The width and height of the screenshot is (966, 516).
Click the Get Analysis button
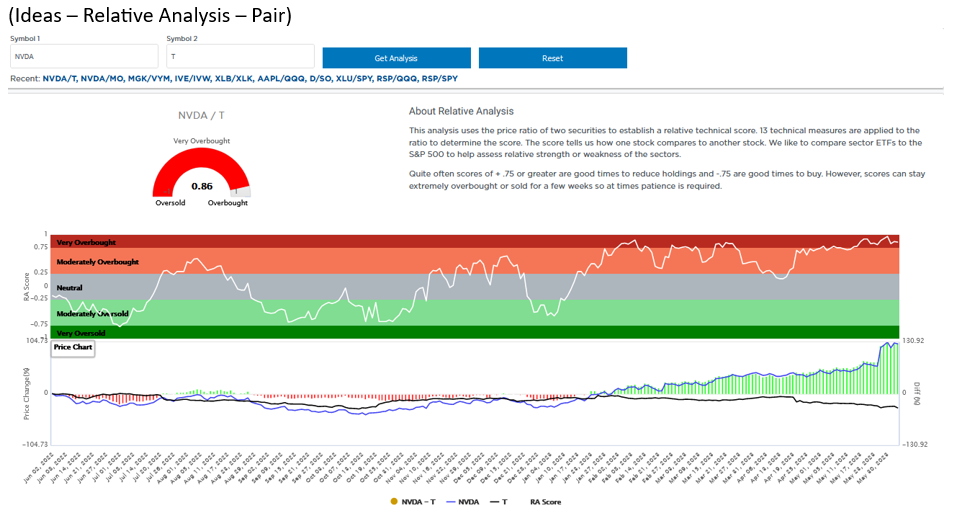396,58
